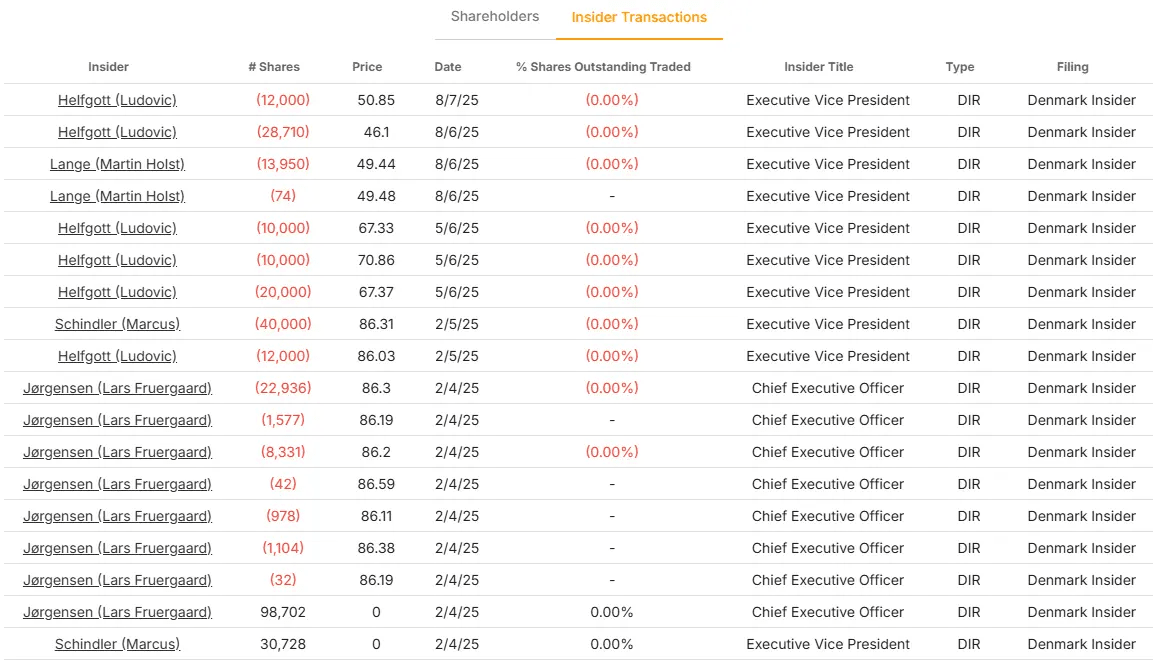Screen dimensions: 1153x660
Task: Sort by the Insider column header
Action: (108, 67)
